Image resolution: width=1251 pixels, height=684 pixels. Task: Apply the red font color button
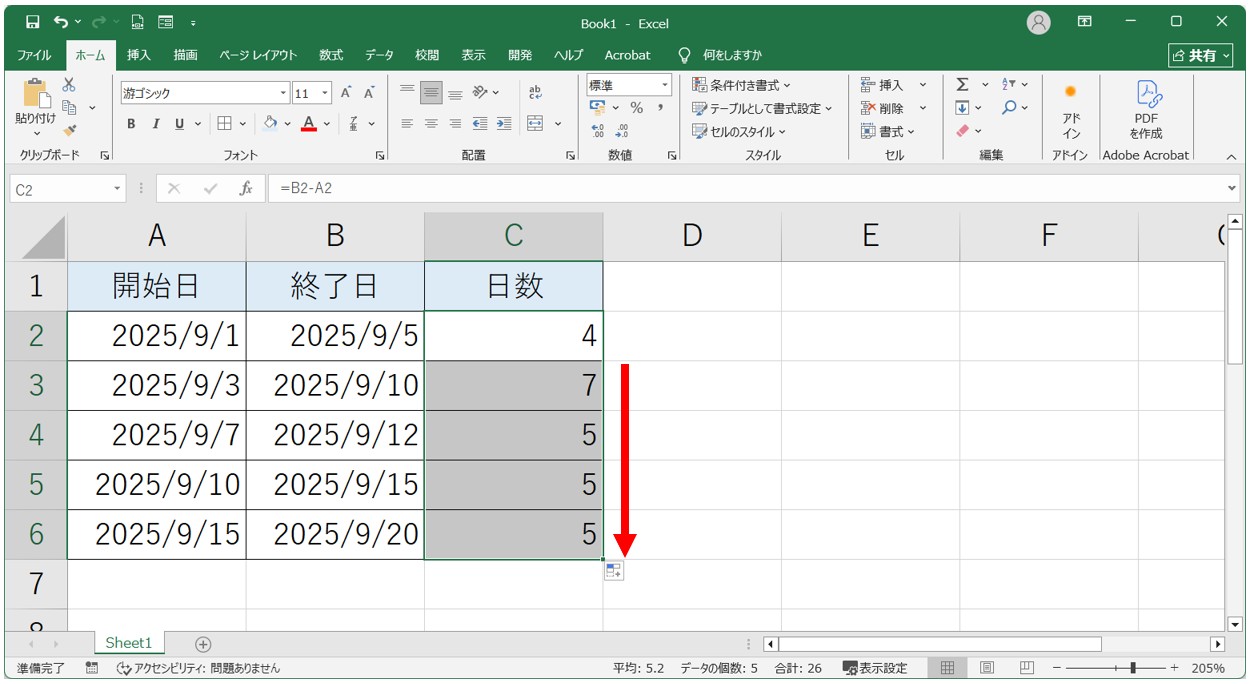coord(309,124)
